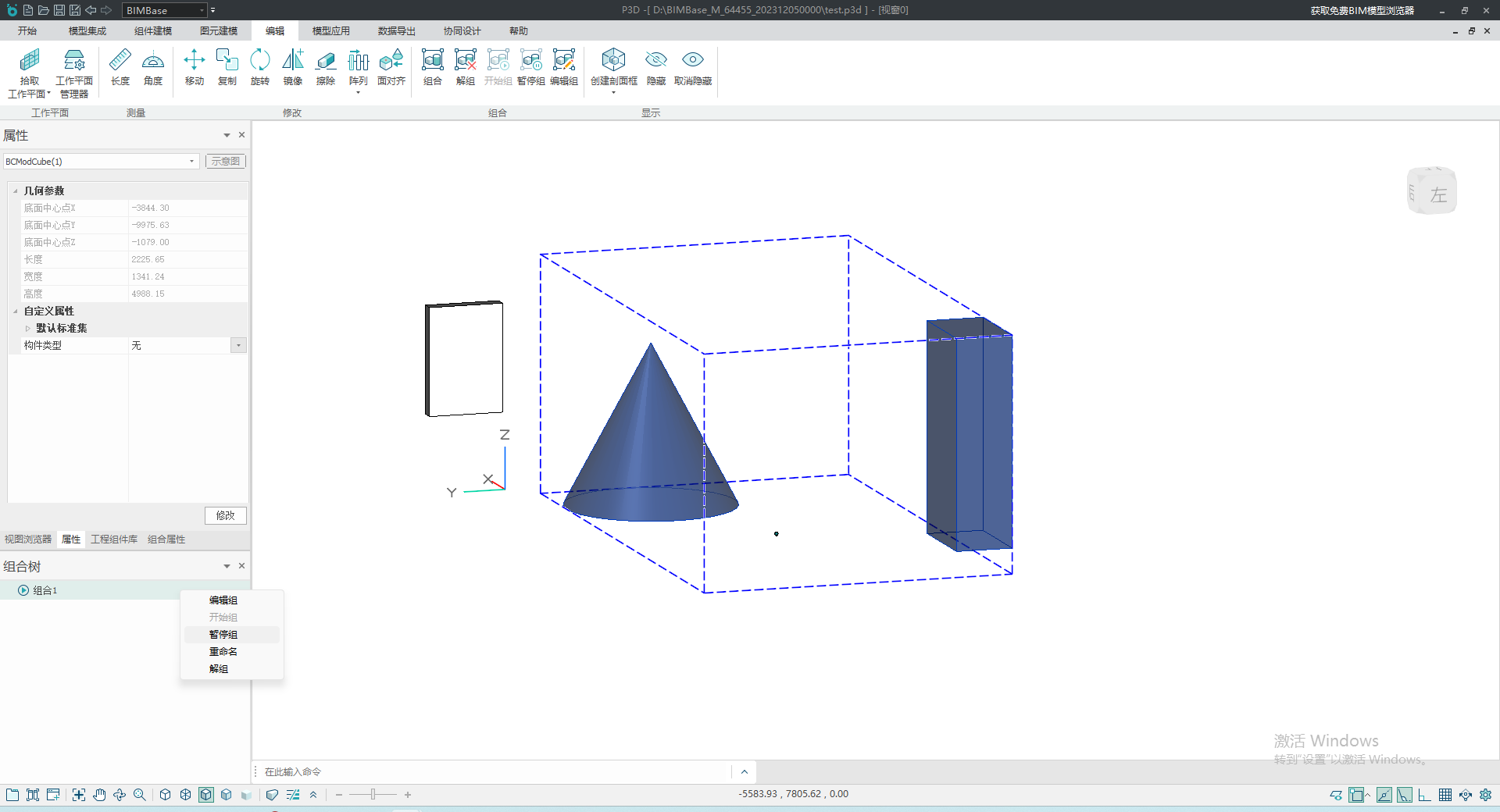This screenshot has height=812, width=1500.
Task: Toggle the grid display in status bar
Action: pos(1445,795)
